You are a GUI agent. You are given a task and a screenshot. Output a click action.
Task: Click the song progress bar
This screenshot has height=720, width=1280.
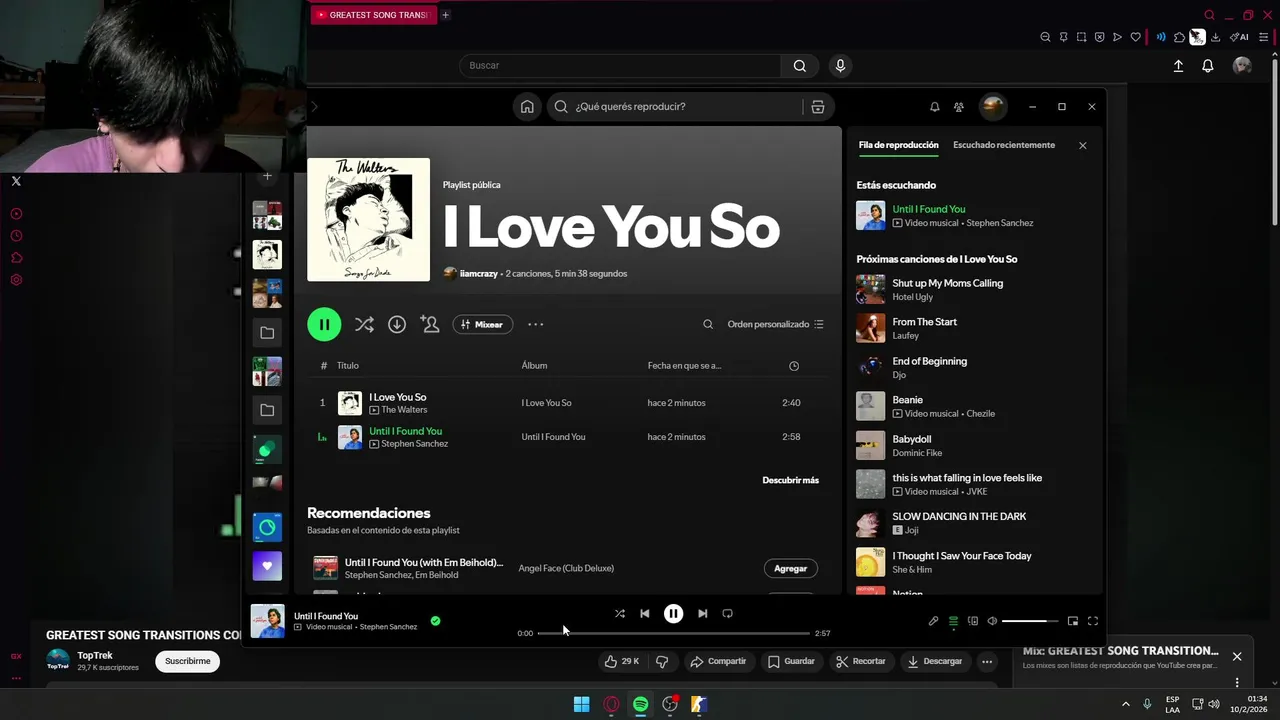tap(673, 633)
